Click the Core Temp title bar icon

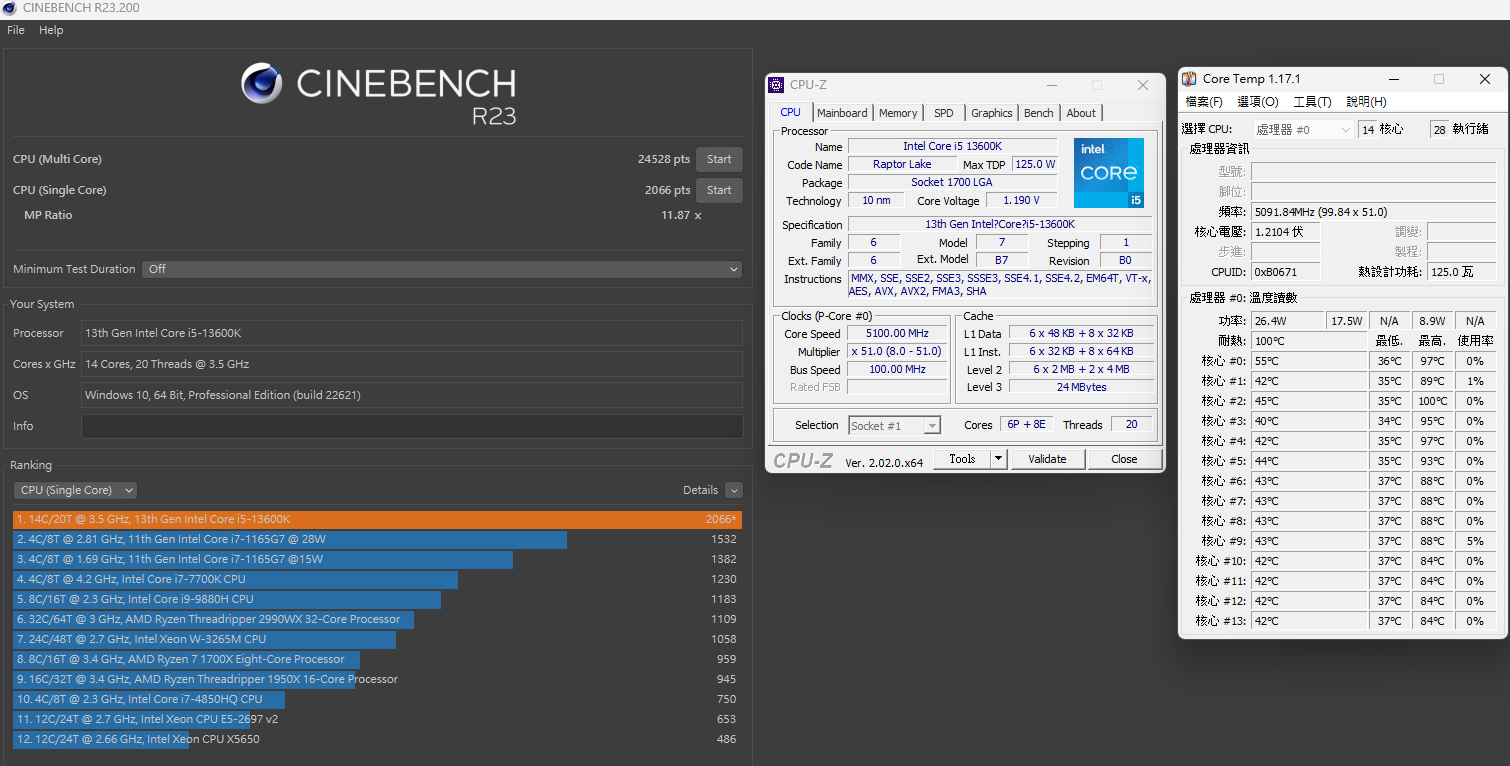tap(1189, 79)
